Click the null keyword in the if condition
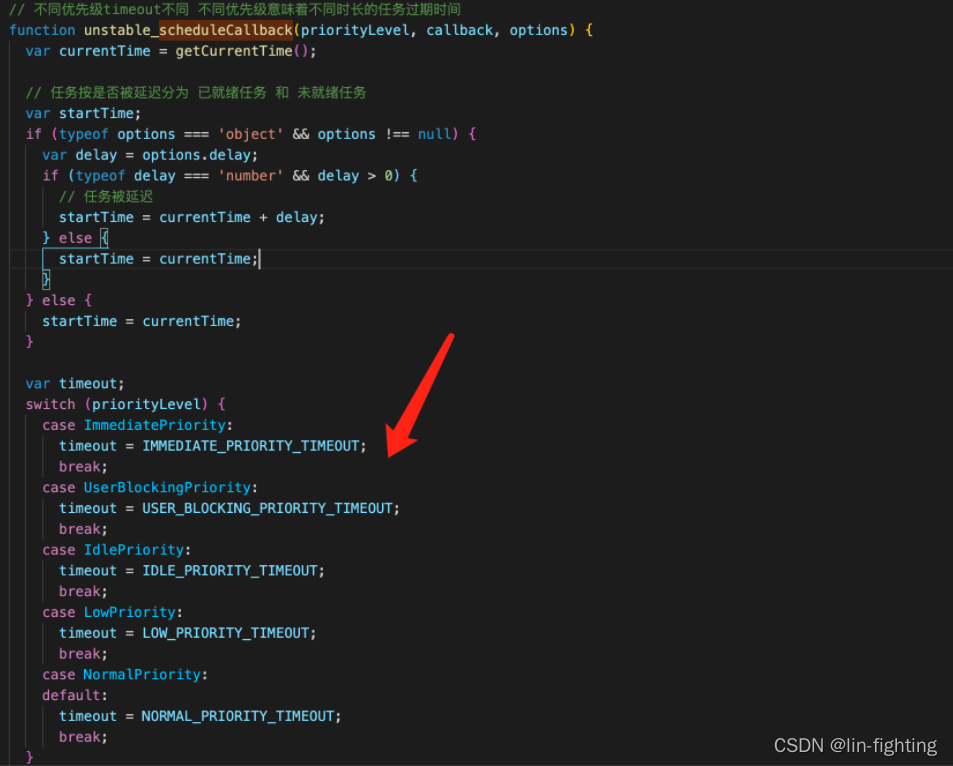This screenshot has height=766, width=953. [434, 134]
